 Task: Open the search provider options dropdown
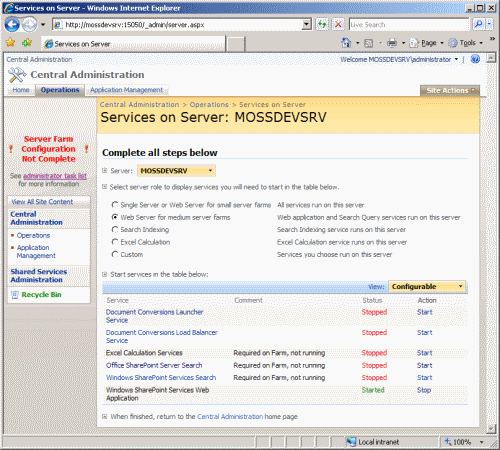tap(489, 24)
